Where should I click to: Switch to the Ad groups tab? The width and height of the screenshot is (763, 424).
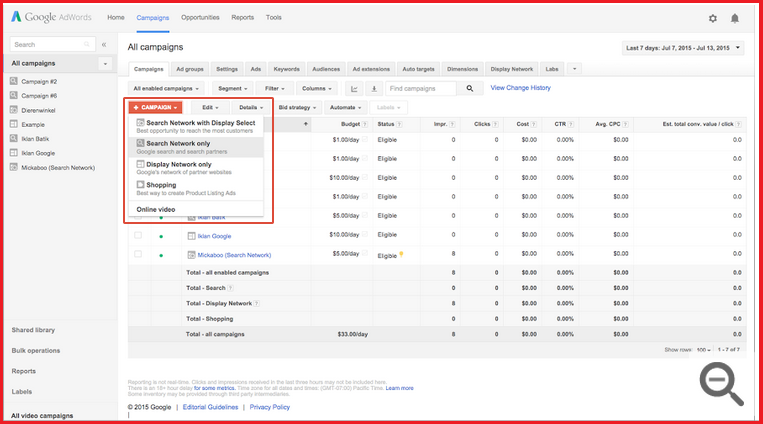tap(190, 69)
